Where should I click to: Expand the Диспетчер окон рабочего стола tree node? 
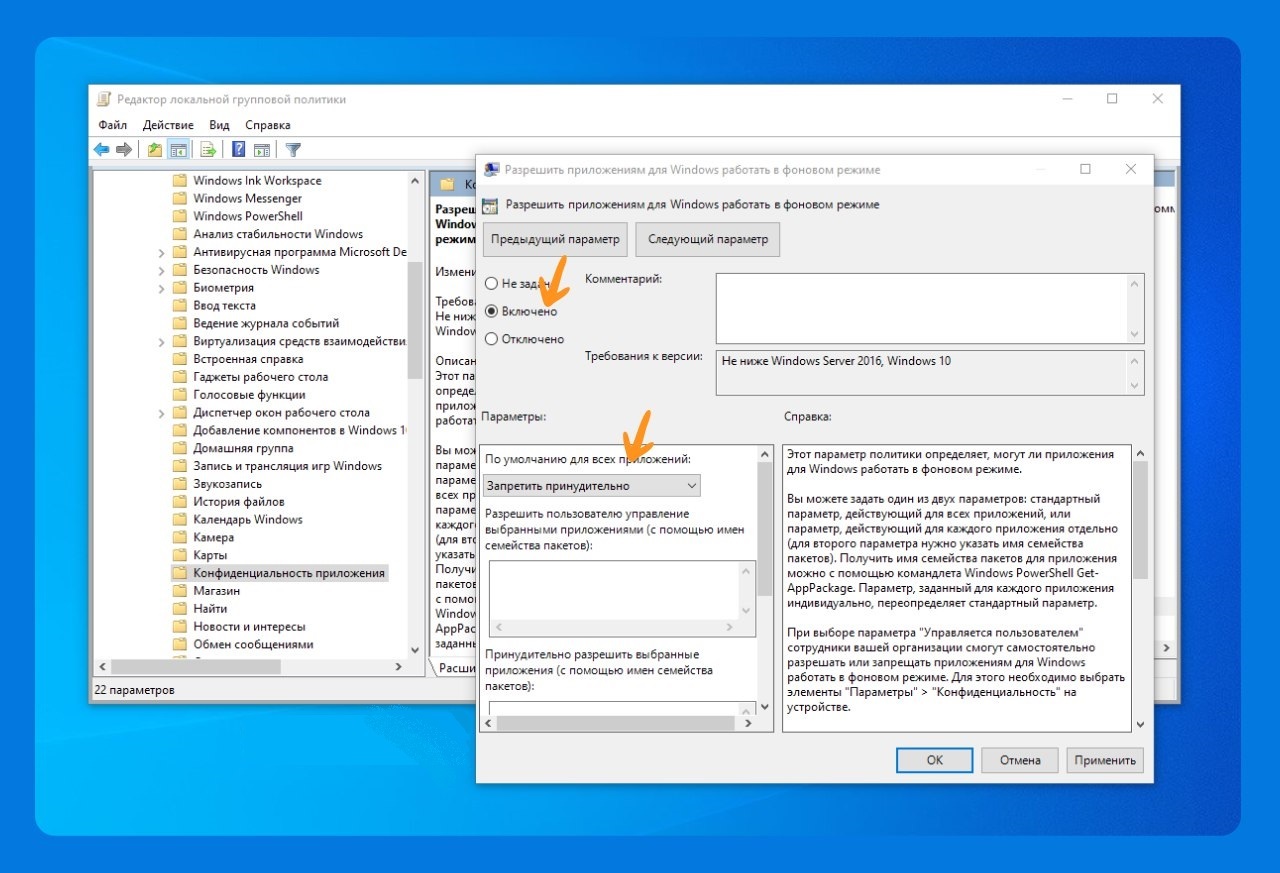[x=161, y=412]
